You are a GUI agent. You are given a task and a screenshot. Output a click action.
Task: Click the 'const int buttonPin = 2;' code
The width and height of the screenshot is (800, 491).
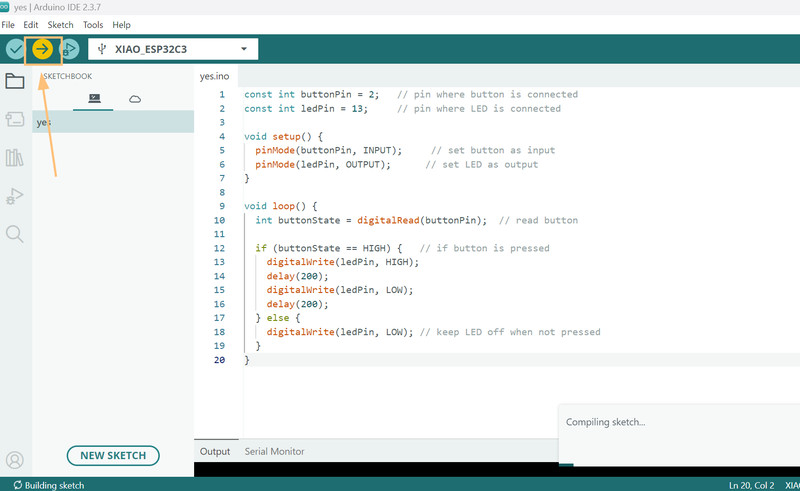(x=312, y=94)
